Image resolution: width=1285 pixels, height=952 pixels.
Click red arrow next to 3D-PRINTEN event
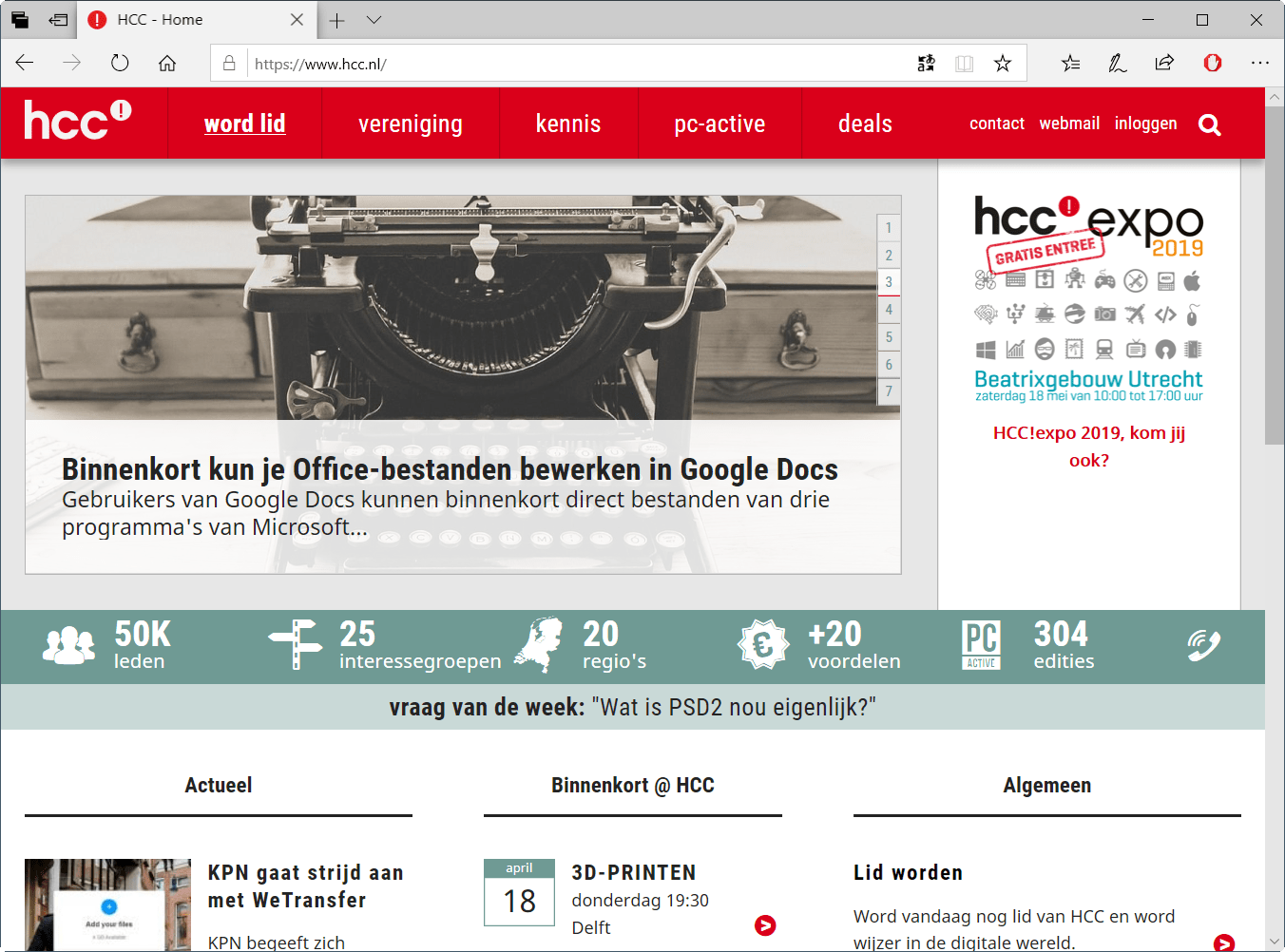pos(765,925)
